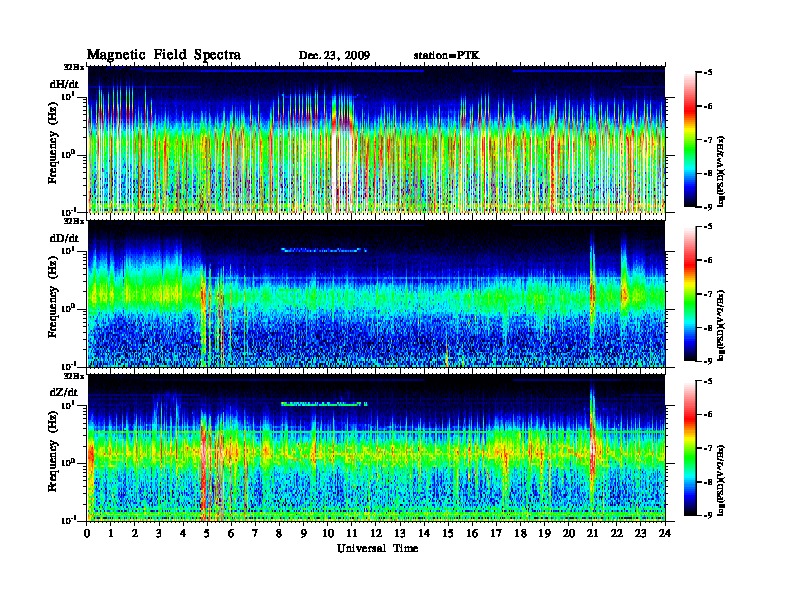
Task: Click hour tick label "17" on time axis
Action: (x=496, y=534)
